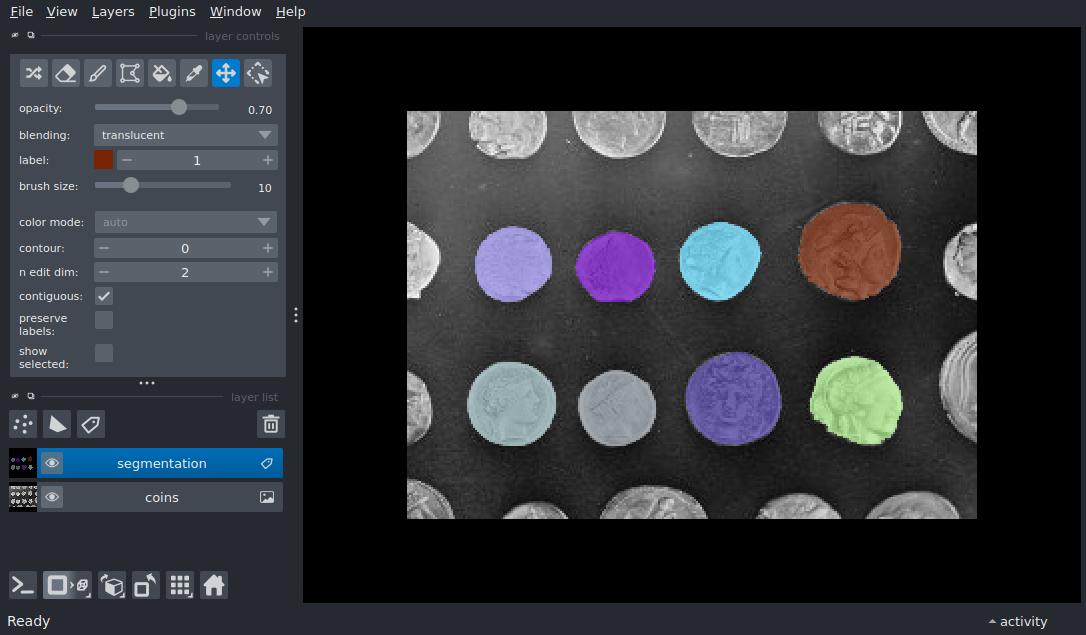Click labels type icon on segmentation row
Viewport: 1086px width, 635px height.
coord(267,463)
